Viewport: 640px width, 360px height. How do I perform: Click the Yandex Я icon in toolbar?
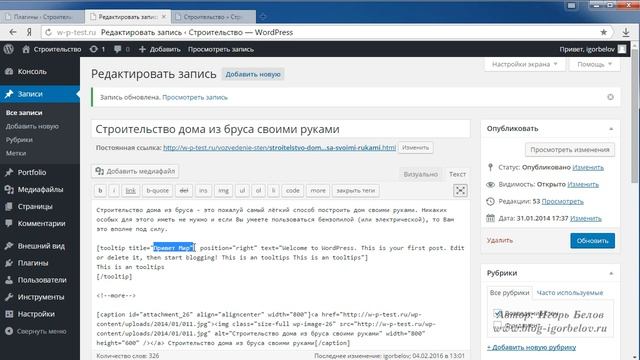coord(29,32)
